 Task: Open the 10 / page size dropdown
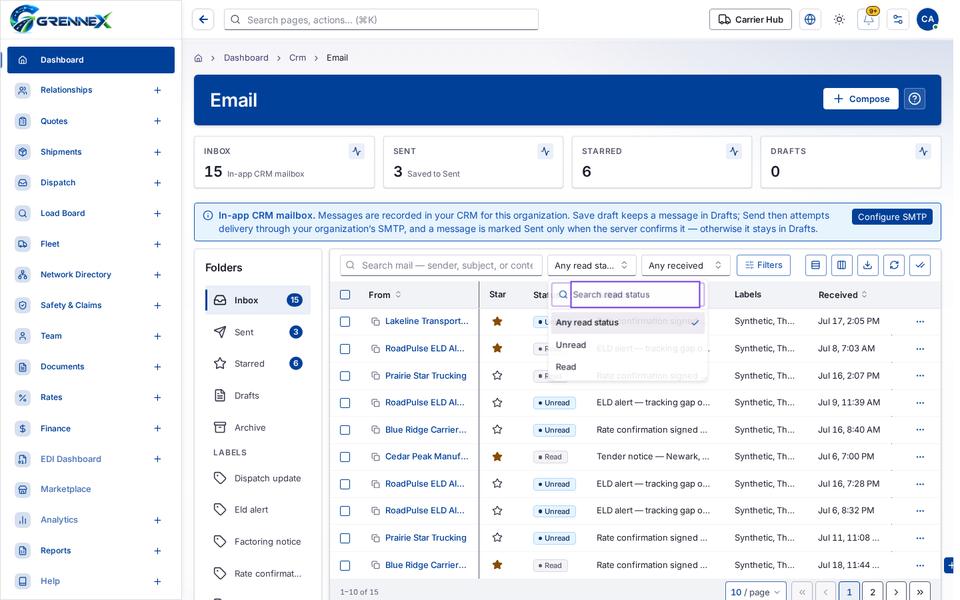(756, 592)
